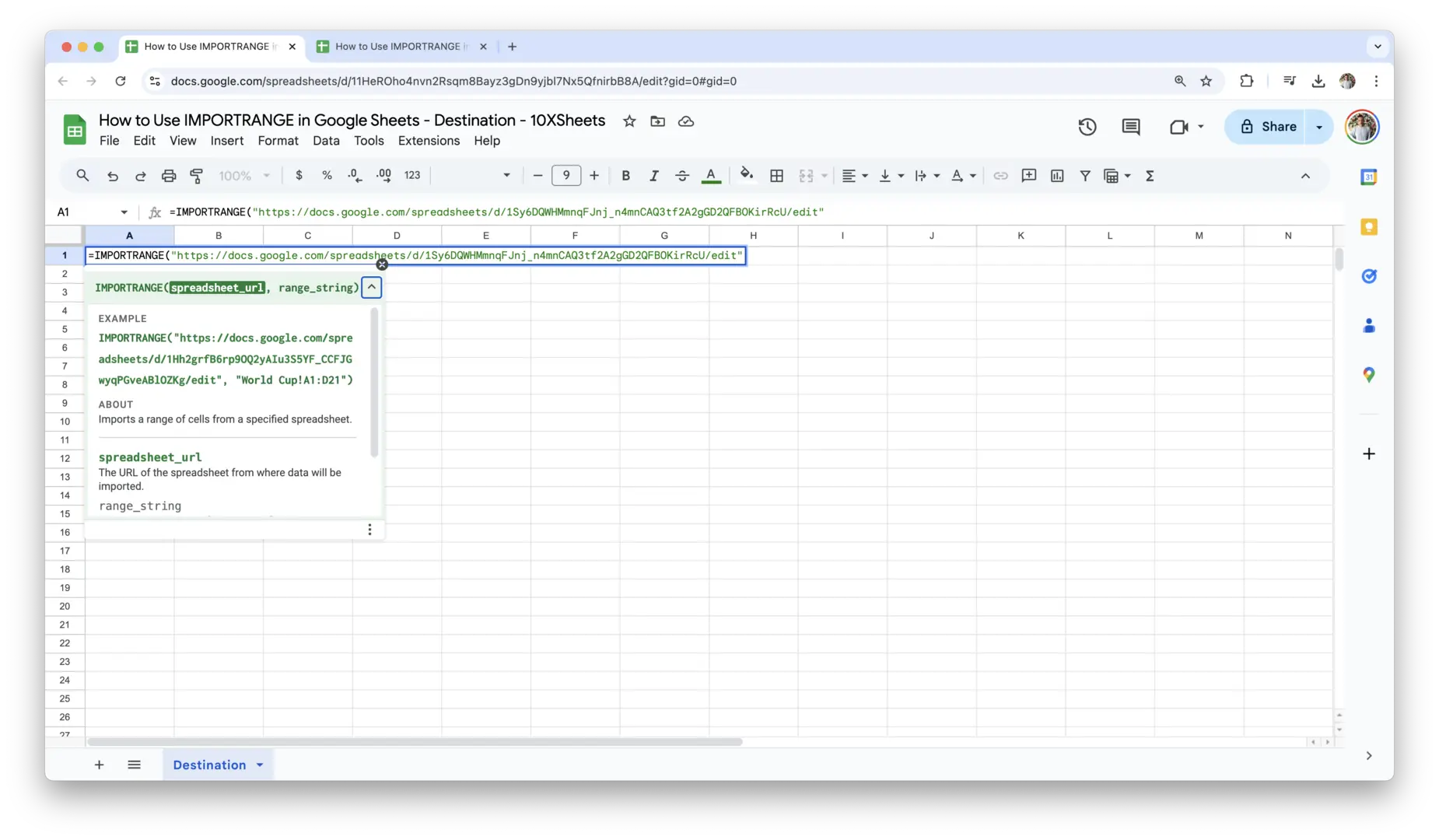Switch to the second browser tab
1439x840 pixels.
tap(398, 47)
